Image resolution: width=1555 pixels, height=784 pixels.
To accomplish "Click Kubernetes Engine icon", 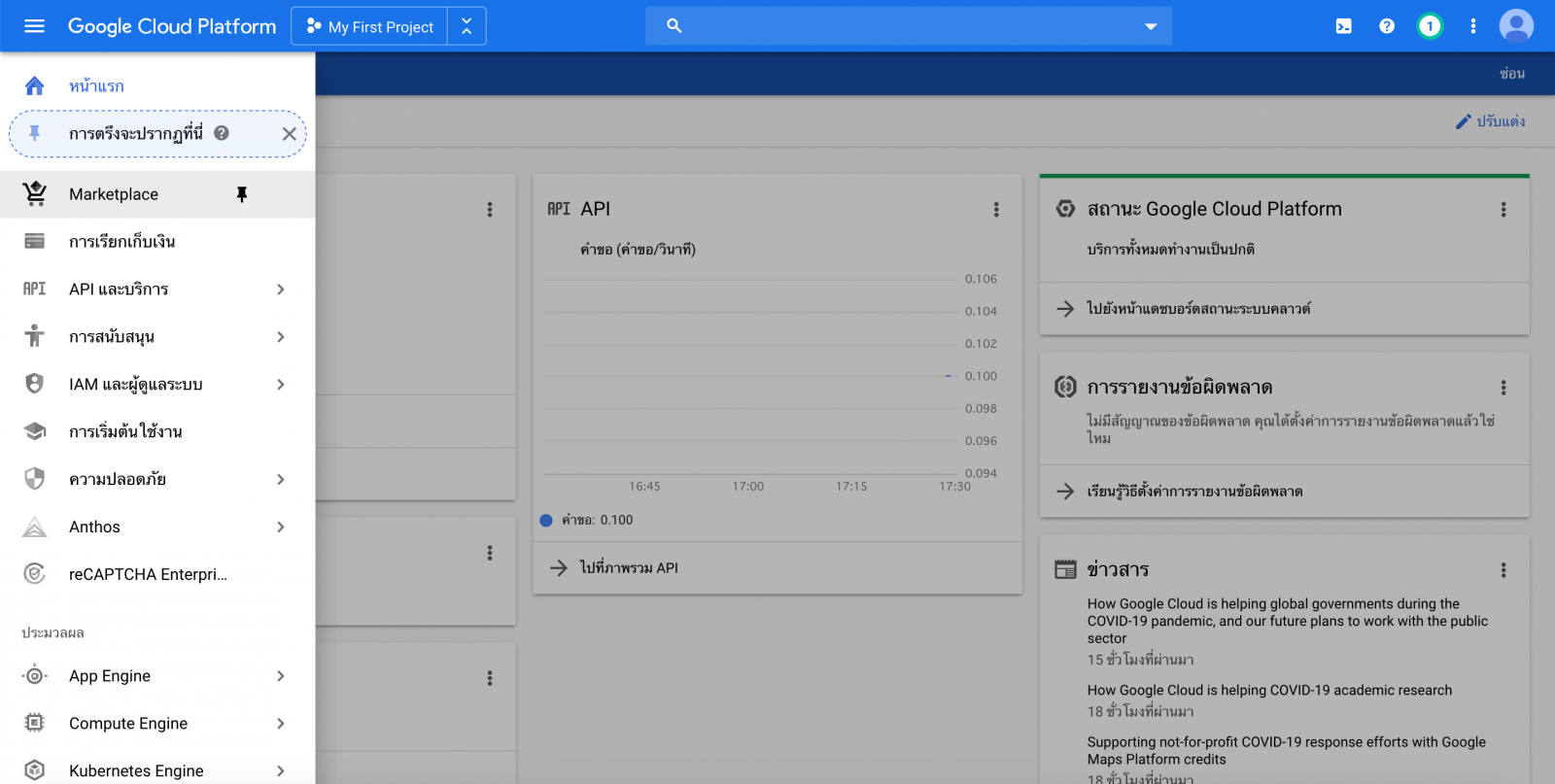I will click(x=34, y=770).
